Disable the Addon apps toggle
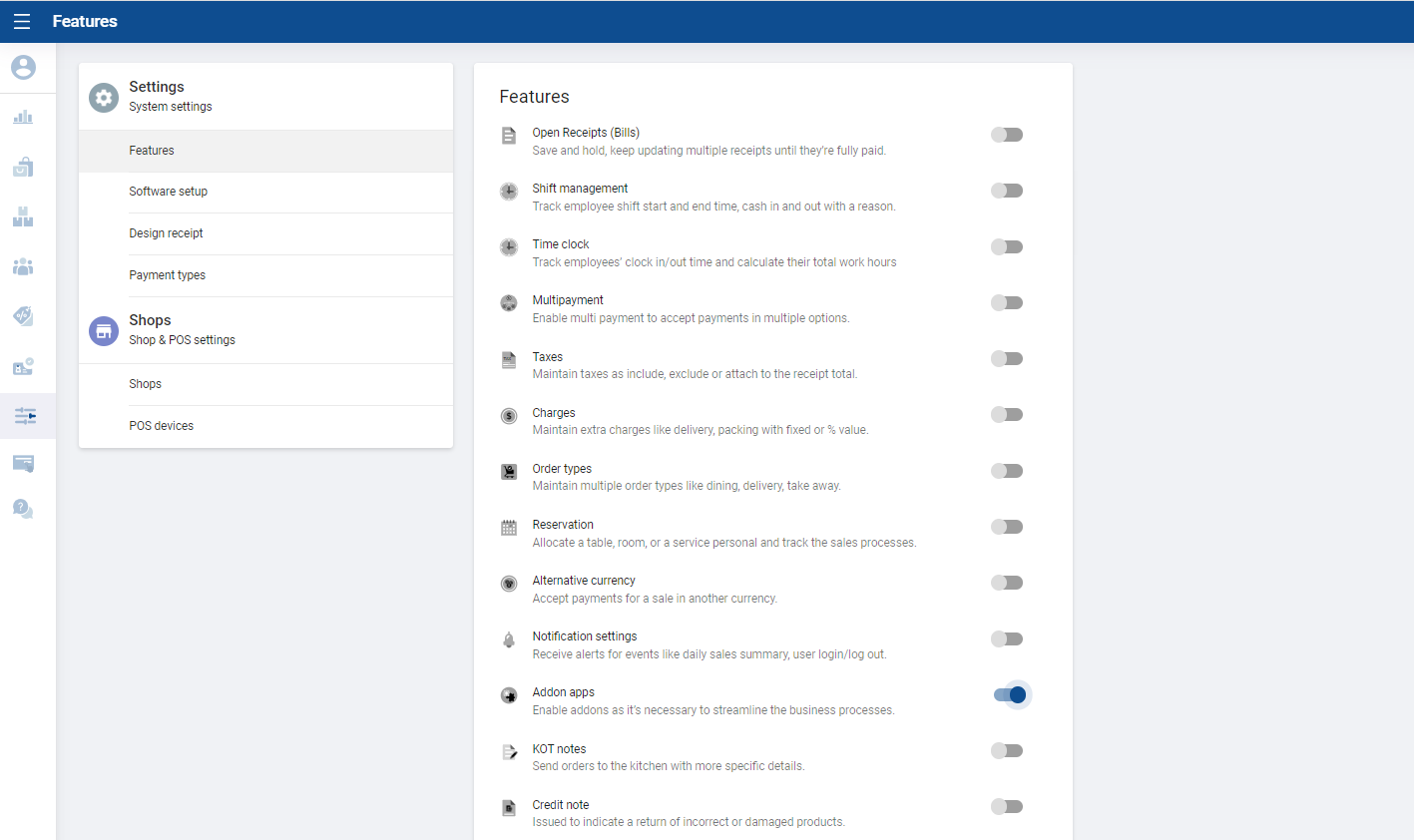The image size is (1414, 840). click(x=1010, y=694)
